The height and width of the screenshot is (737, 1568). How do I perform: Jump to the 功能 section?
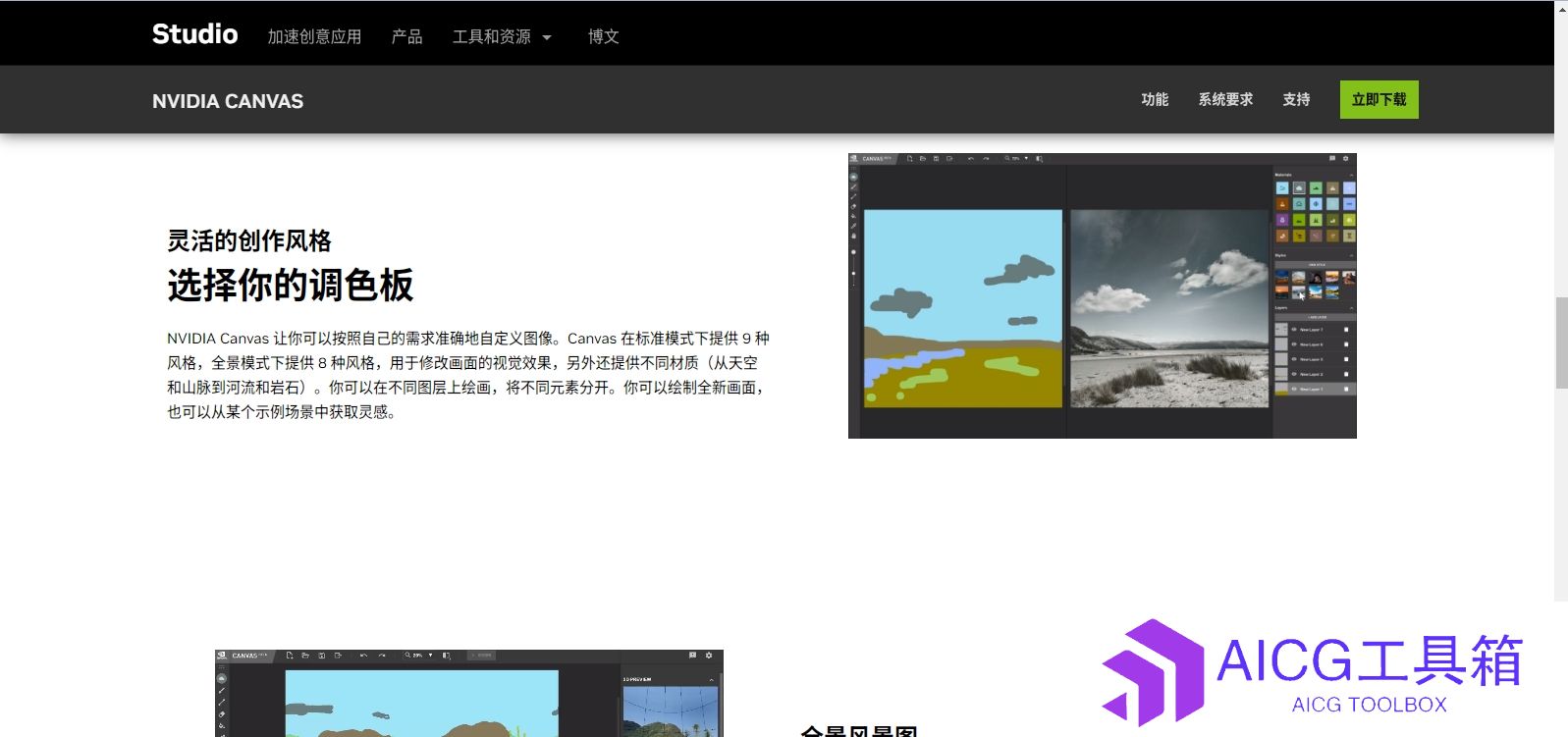(1155, 99)
